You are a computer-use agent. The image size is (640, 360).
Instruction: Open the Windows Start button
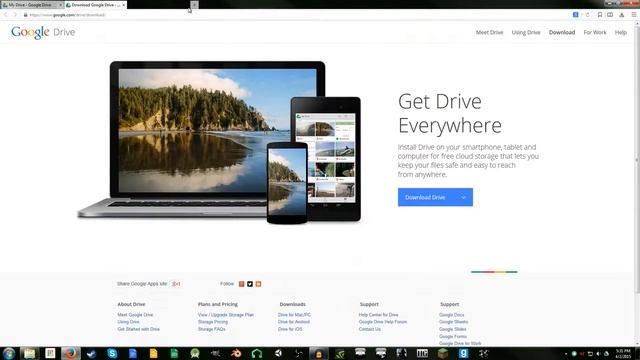[x=9, y=353]
